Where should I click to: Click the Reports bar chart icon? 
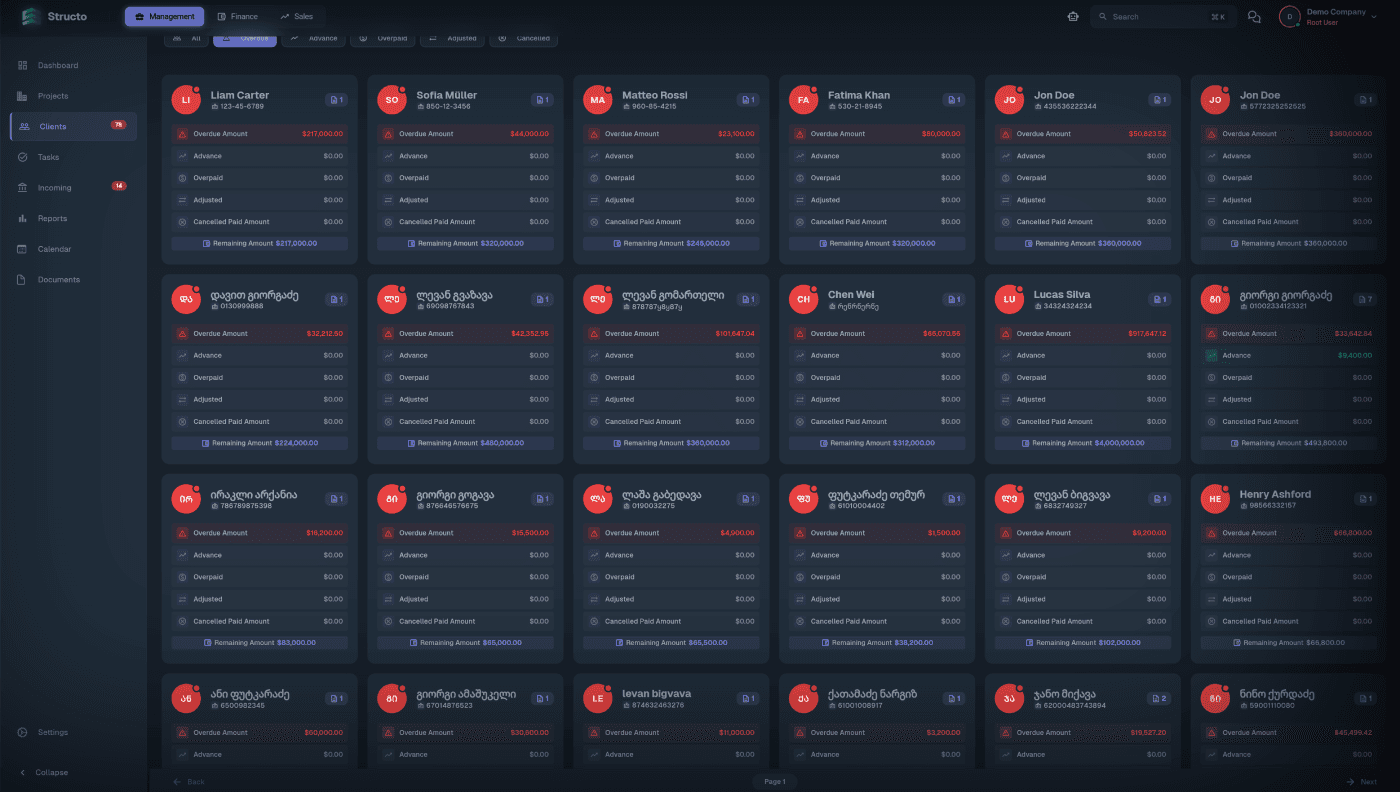(22, 218)
